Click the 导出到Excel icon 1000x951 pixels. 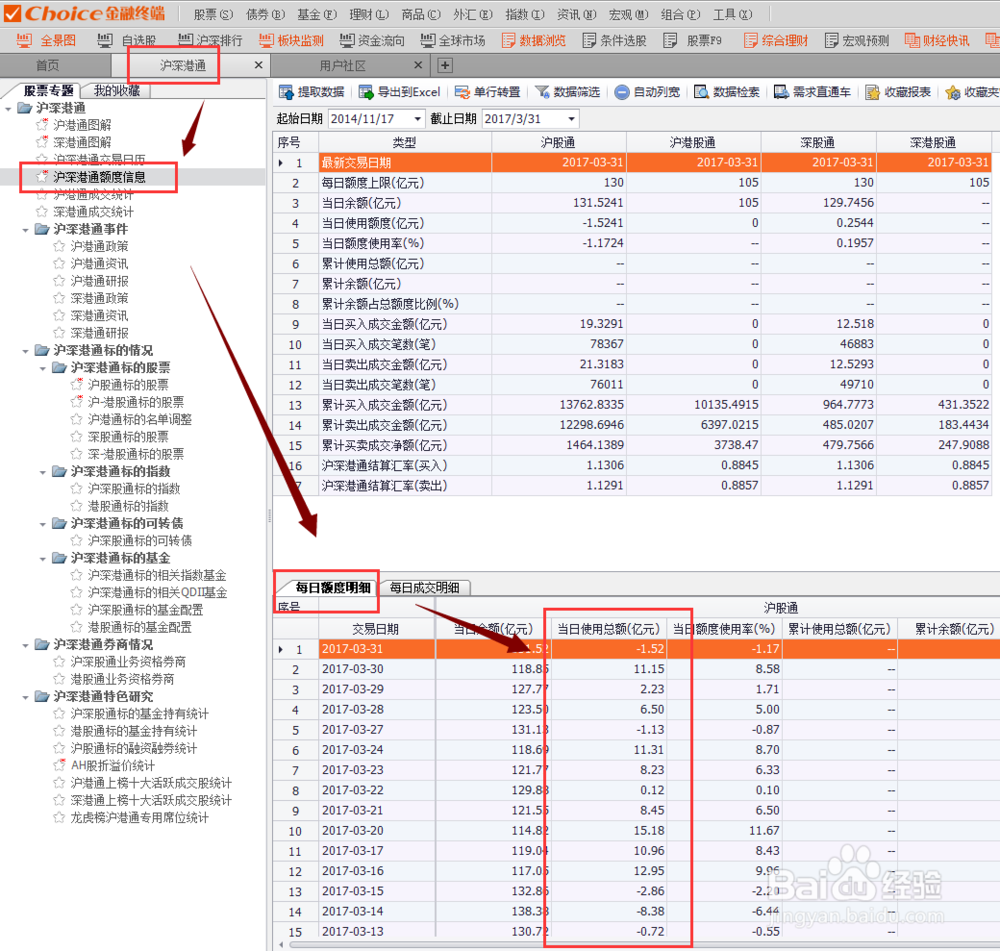click(366, 92)
